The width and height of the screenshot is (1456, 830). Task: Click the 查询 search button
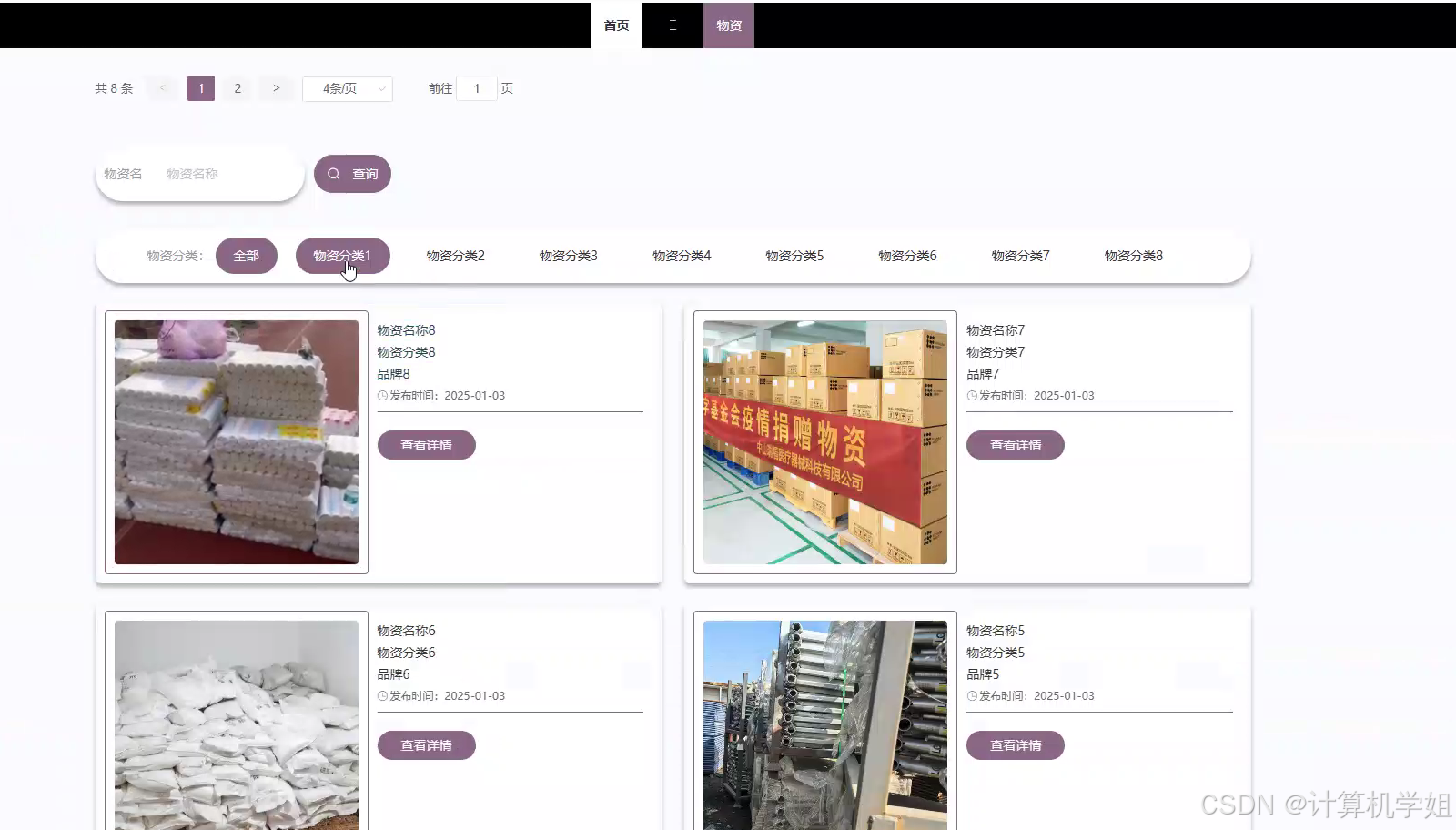(352, 174)
